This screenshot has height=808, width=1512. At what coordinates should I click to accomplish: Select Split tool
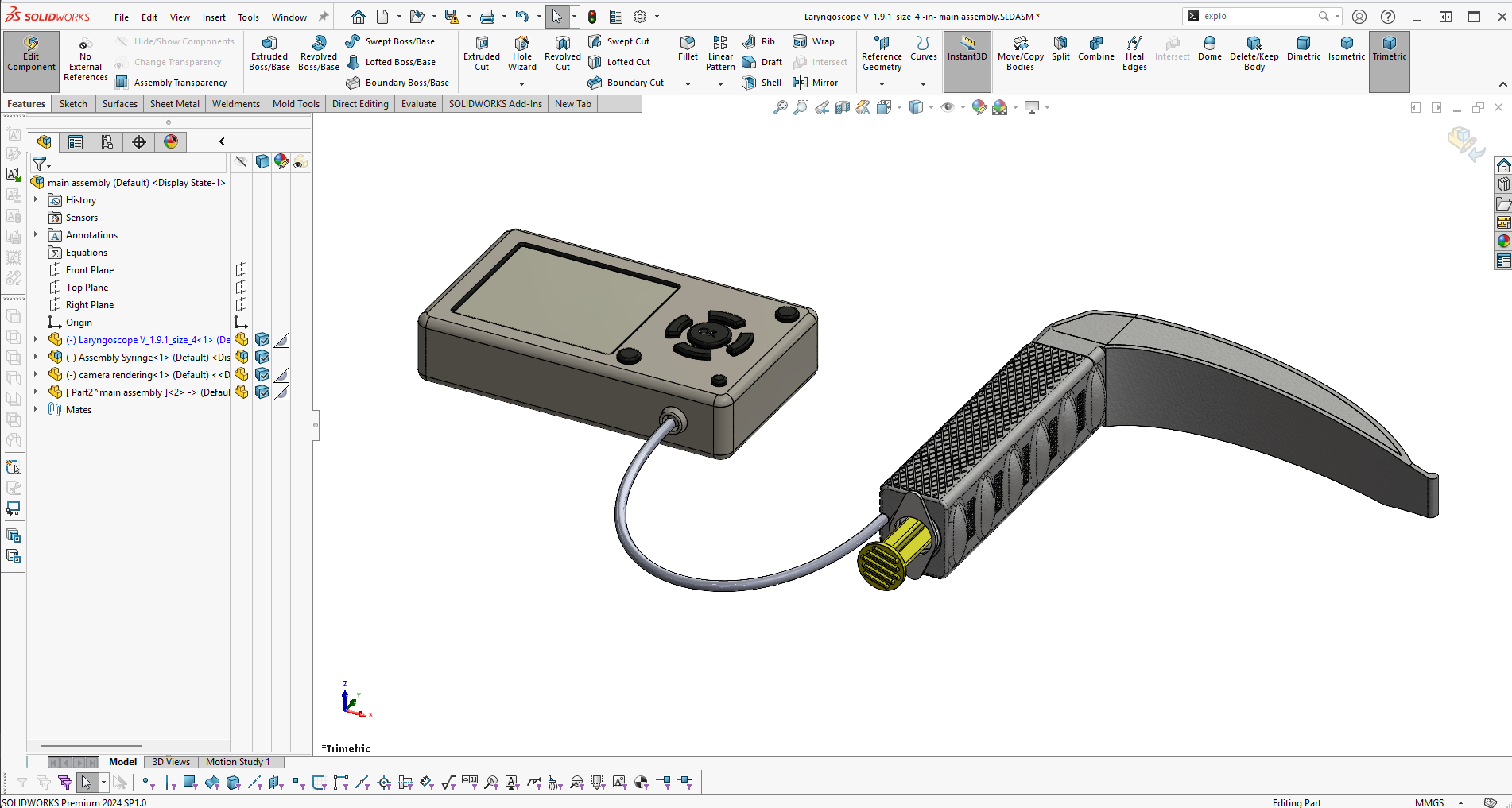click(1060, 49)
